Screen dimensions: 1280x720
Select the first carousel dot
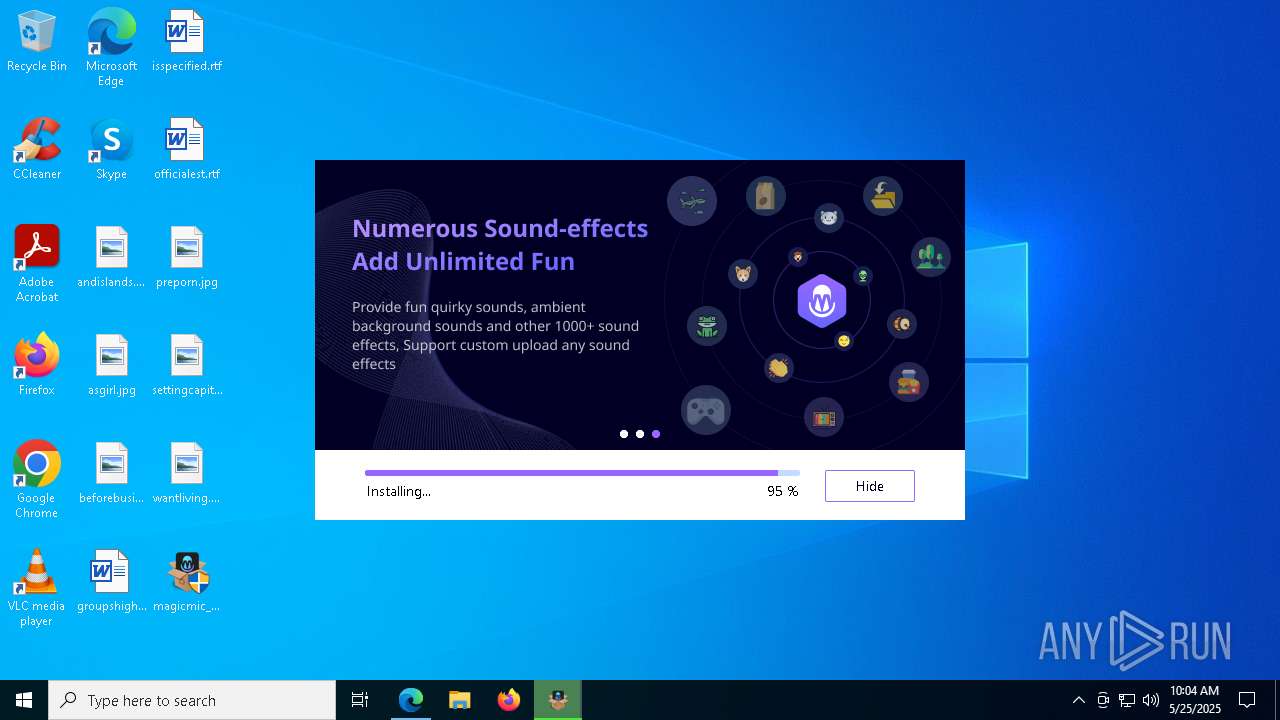pos(624,434)
